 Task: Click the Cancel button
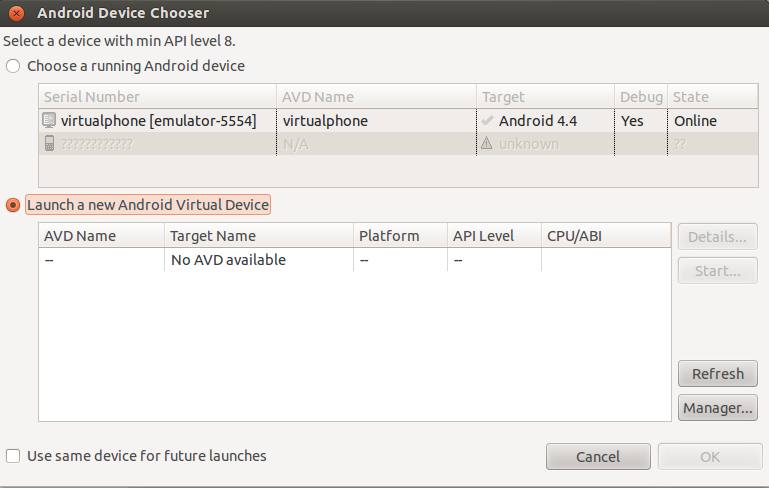[598, 457]
